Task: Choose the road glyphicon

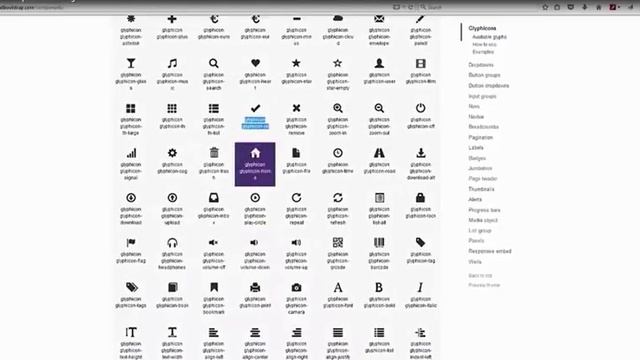Action: 379,153
